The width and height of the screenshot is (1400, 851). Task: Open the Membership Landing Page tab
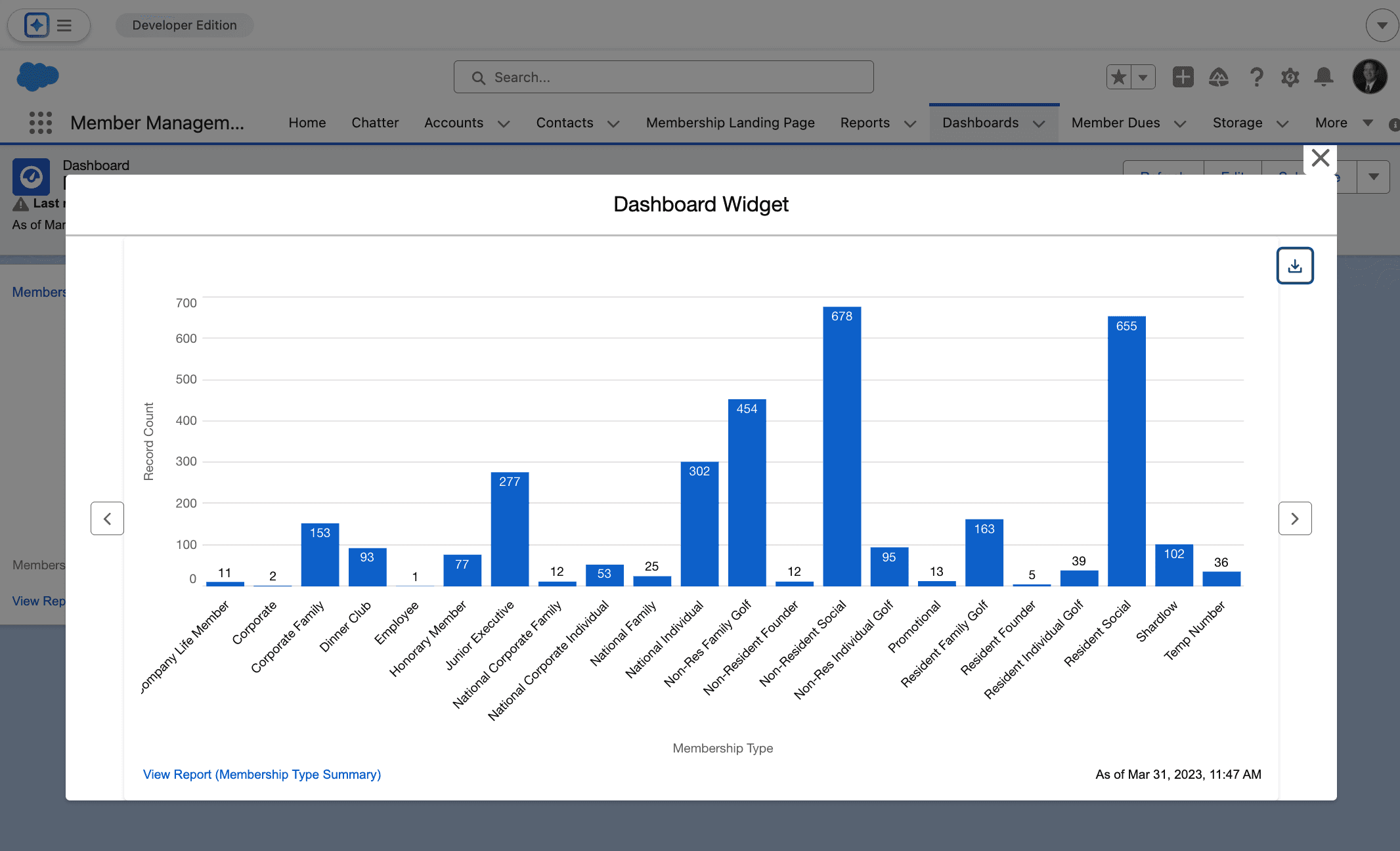[730, 123]
